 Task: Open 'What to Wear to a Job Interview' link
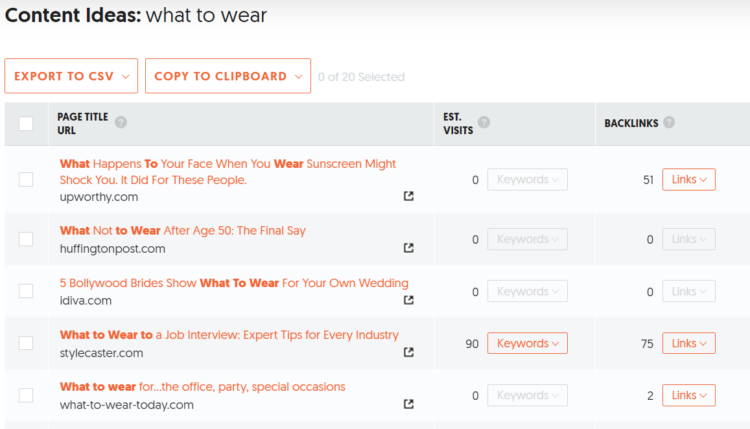point(229,335)
